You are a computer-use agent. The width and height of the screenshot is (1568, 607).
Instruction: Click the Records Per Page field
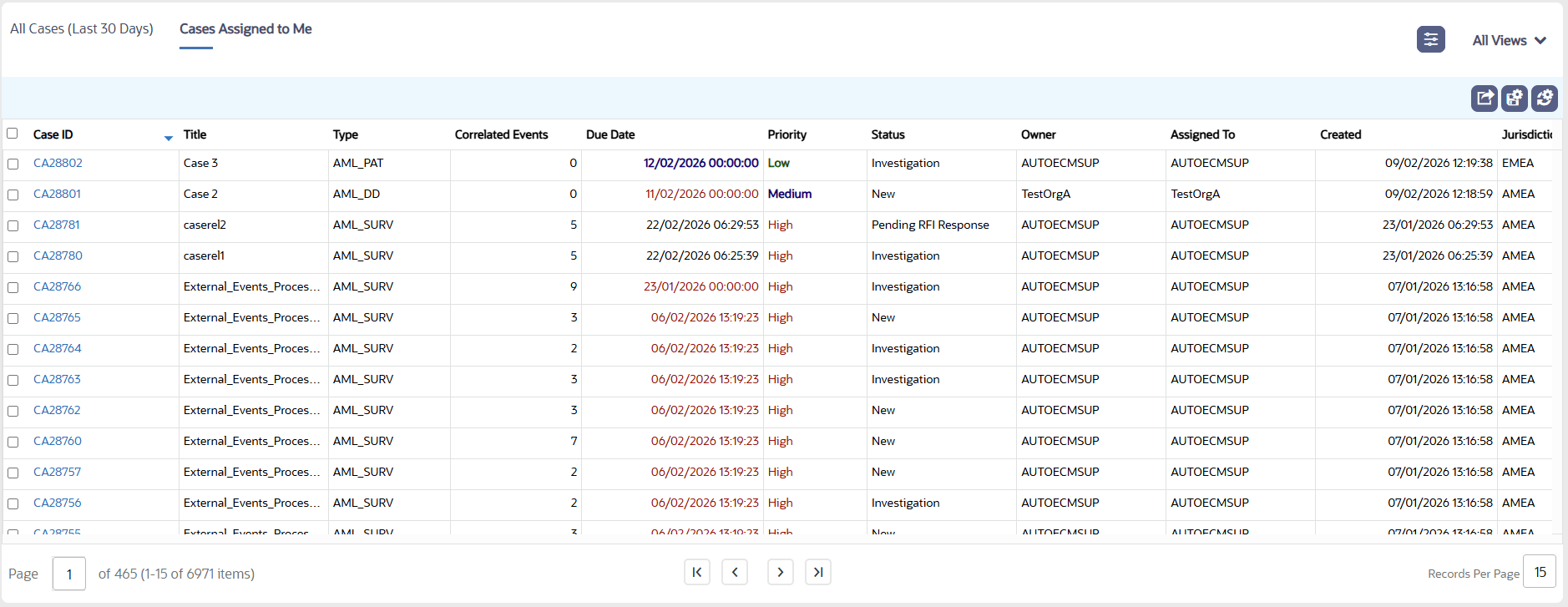[1540, 572]
